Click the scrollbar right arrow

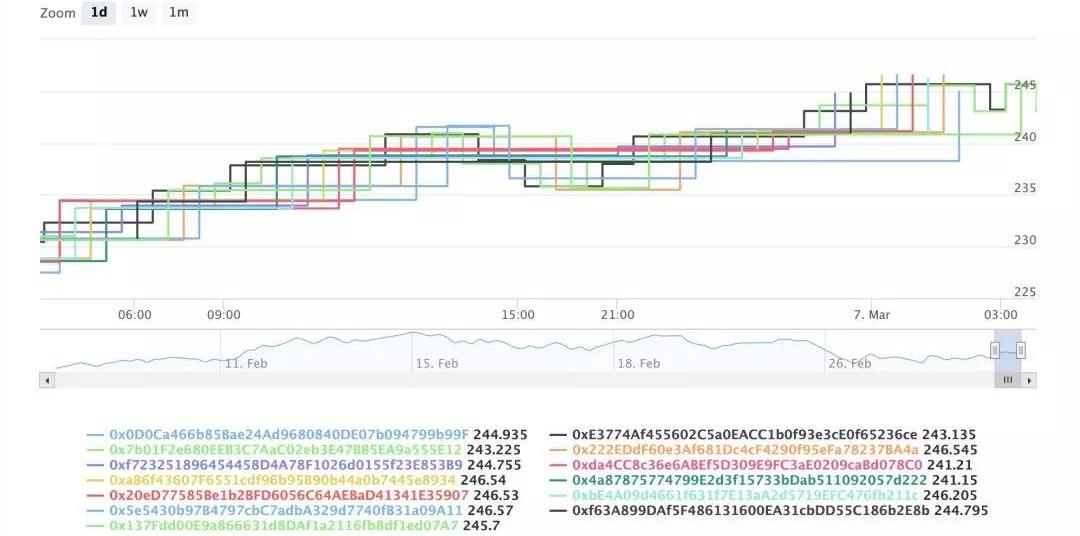(1030, 380)
